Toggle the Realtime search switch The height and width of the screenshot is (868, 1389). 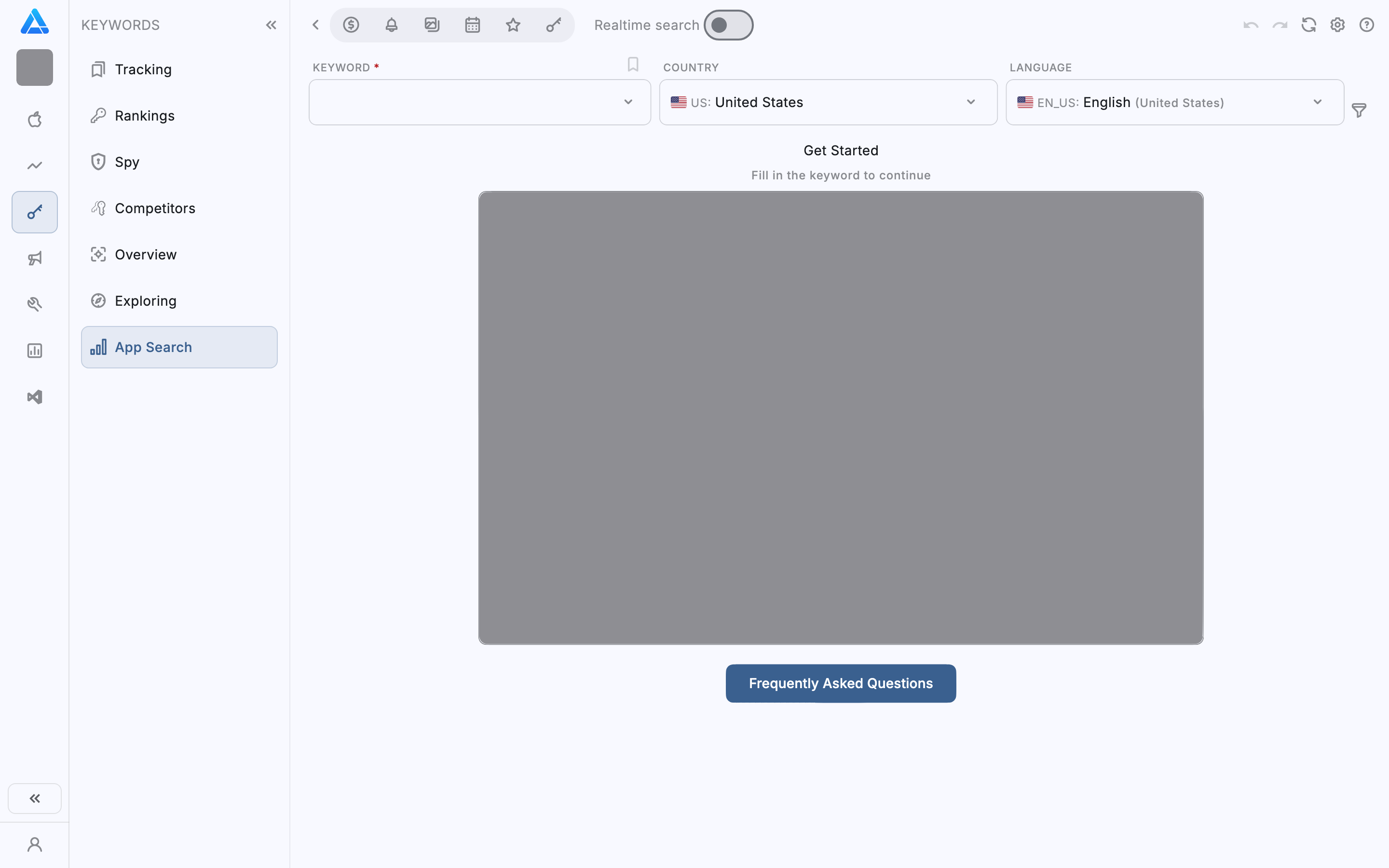pyautogui.click(x=728, y=25)
